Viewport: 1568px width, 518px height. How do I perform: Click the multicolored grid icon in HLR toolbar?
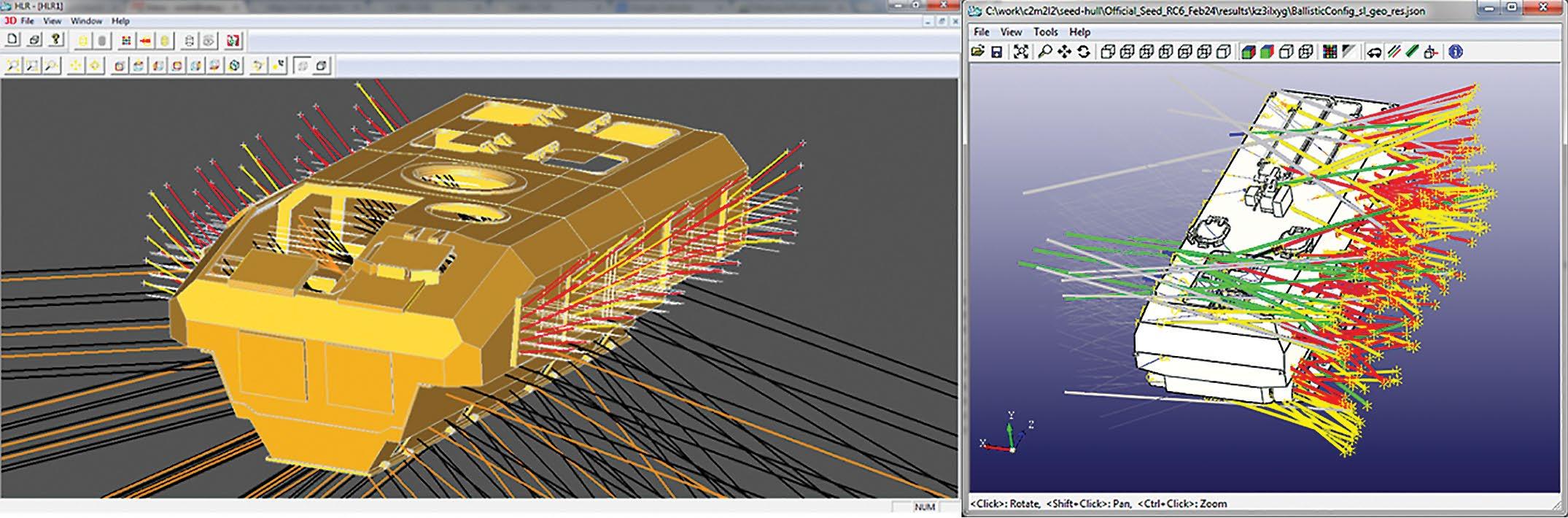126,41
